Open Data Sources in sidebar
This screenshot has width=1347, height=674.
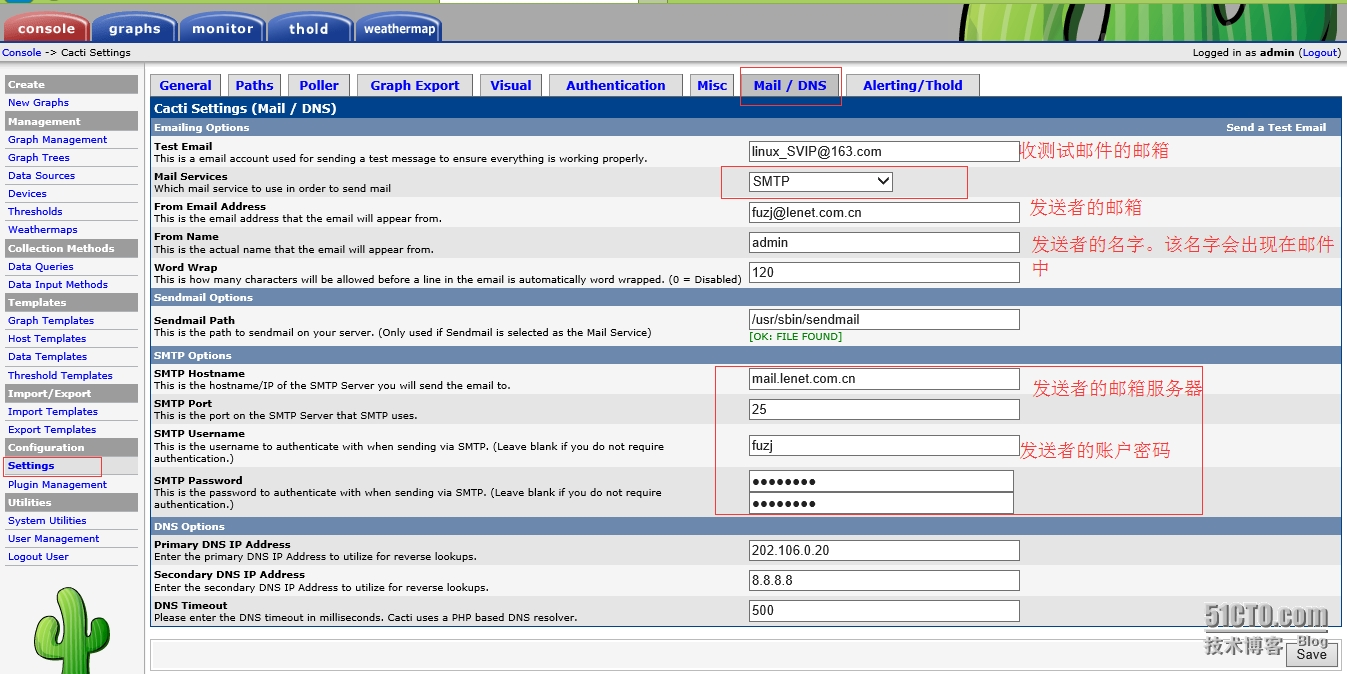coord(41,175)
